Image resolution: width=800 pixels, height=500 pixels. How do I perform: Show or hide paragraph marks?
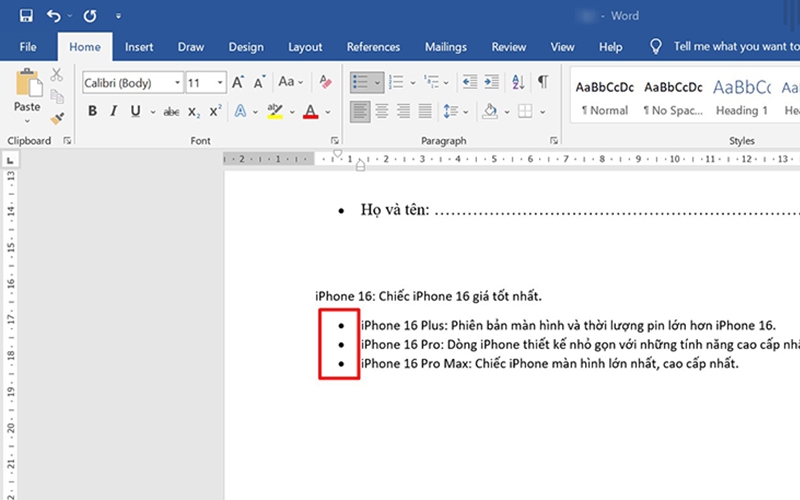click(543, 82)
